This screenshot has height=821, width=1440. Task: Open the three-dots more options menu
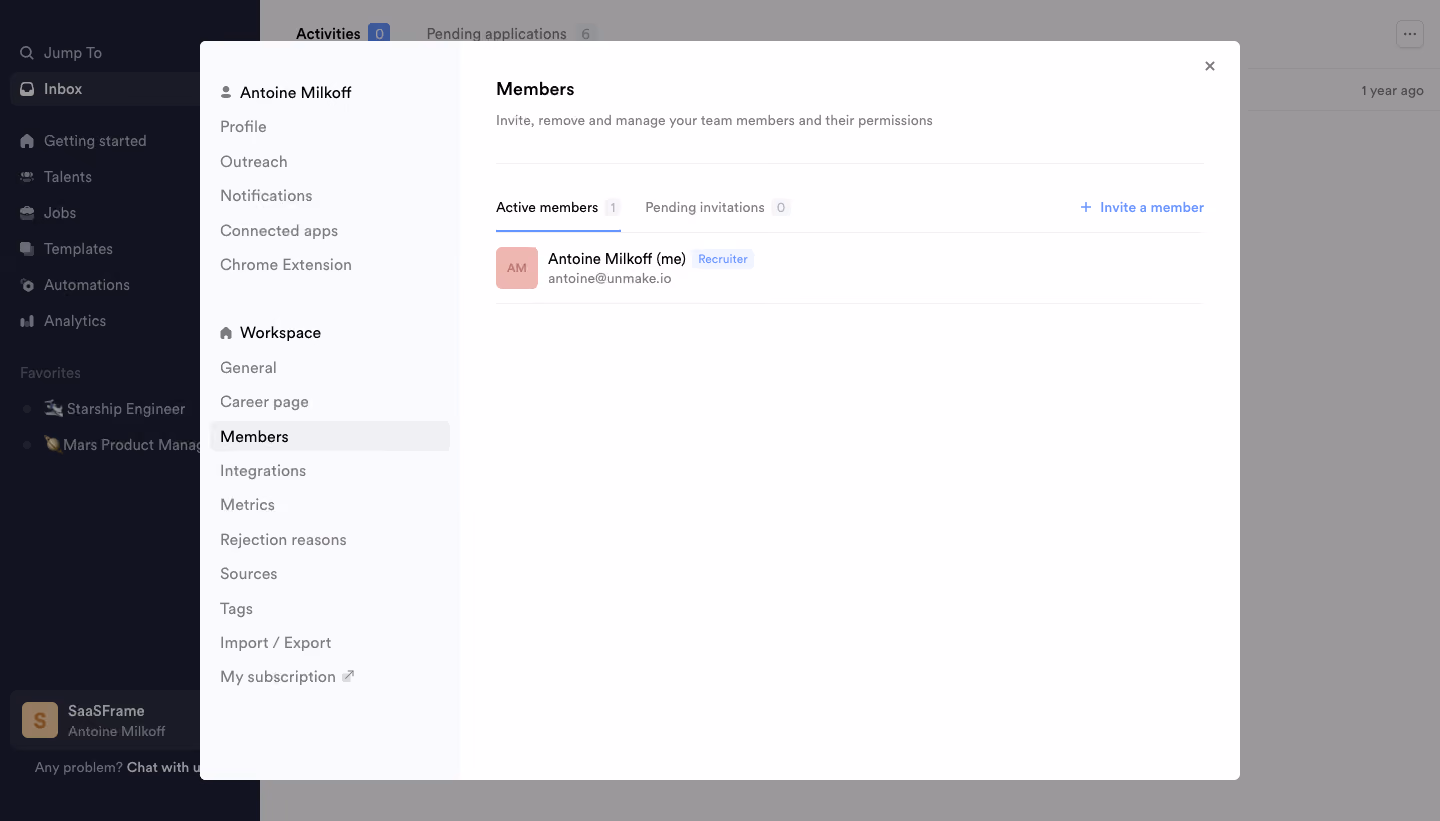tap(1410, 34)
